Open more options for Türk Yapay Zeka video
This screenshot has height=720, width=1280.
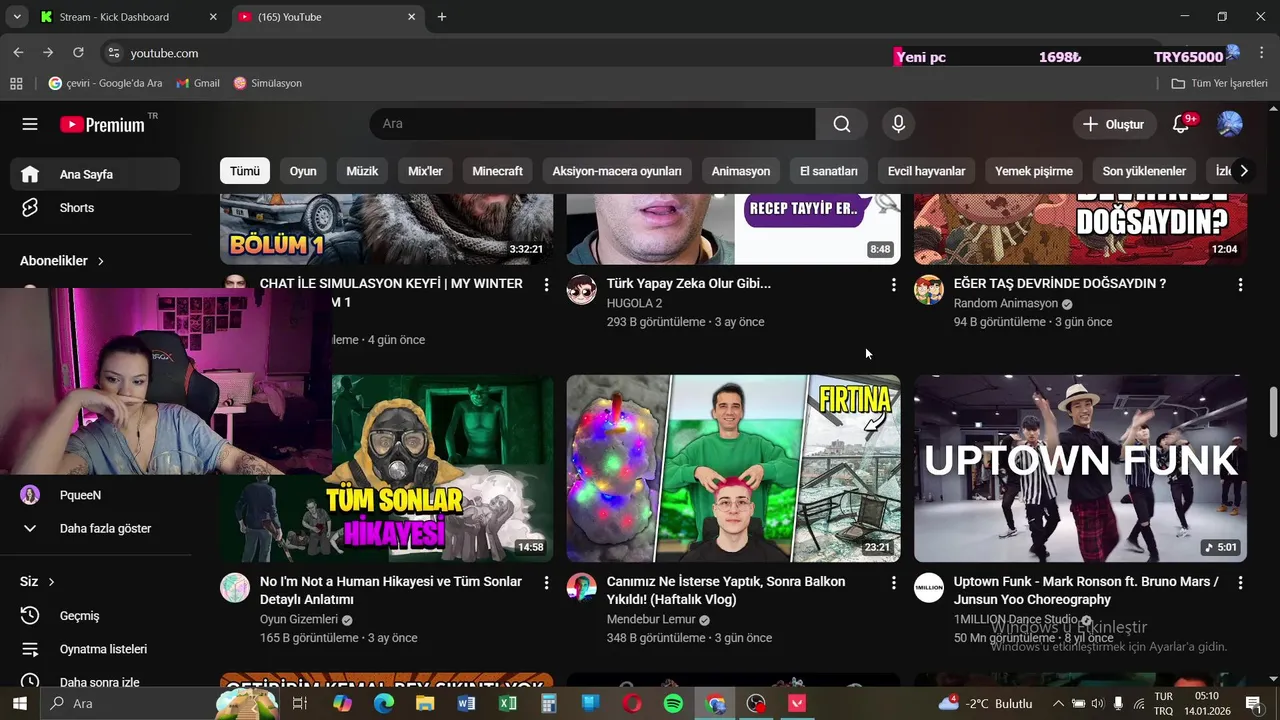click(x=893, y=285)
